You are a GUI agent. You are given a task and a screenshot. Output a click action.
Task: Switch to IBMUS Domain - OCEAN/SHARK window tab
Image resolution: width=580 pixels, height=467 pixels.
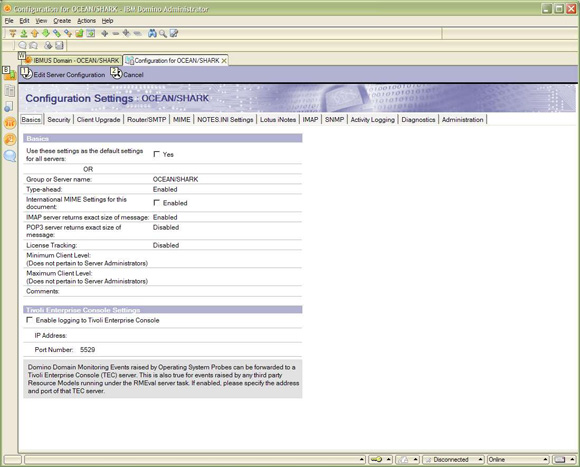pyautogui.click(x=72, y=60)
